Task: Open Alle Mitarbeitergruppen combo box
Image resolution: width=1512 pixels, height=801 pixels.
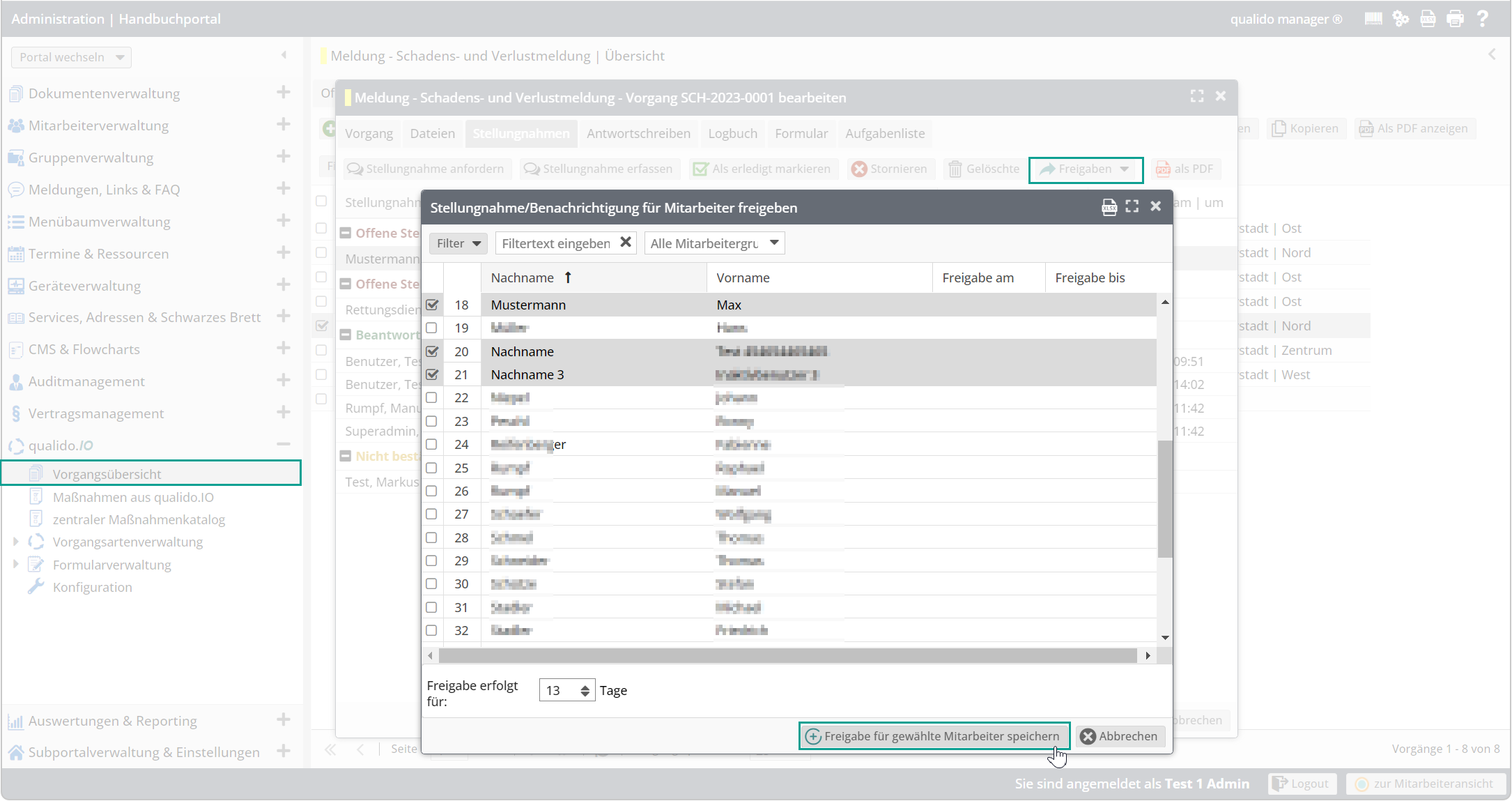Action: 715,243
